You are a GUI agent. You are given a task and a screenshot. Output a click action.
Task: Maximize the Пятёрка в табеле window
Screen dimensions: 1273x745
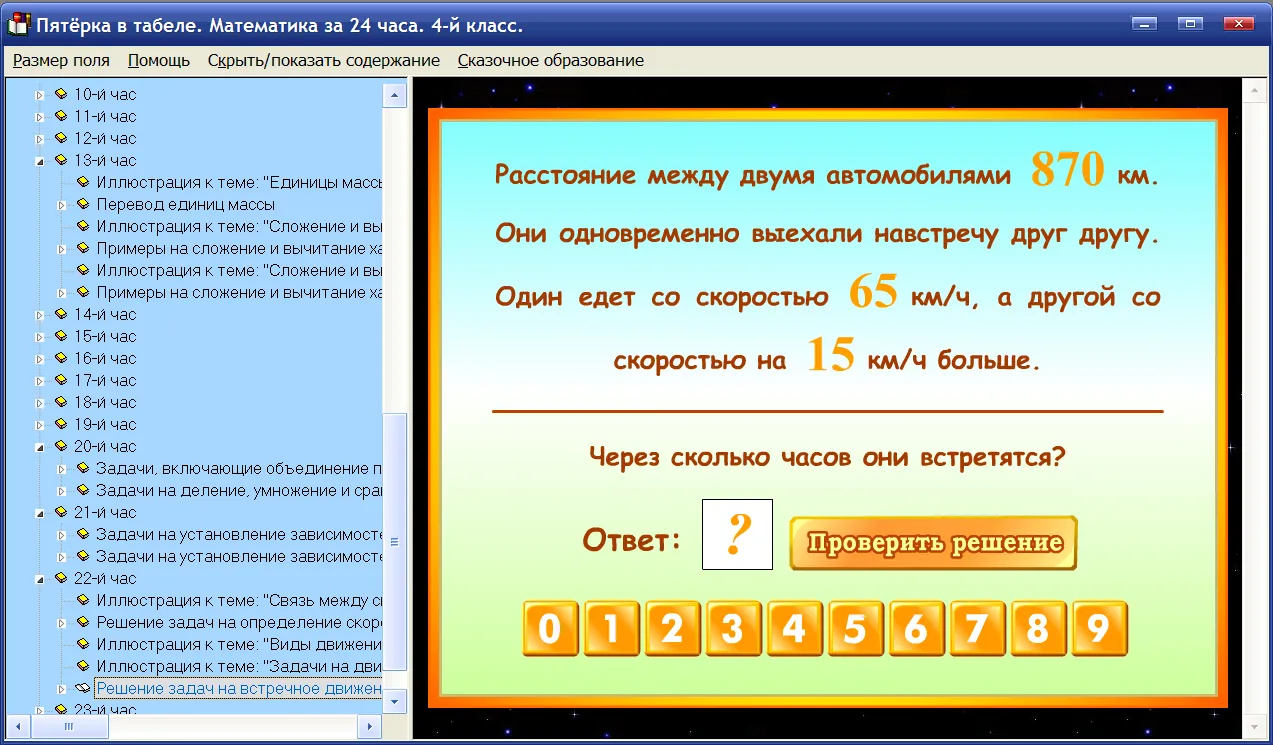click(1190, 23)
